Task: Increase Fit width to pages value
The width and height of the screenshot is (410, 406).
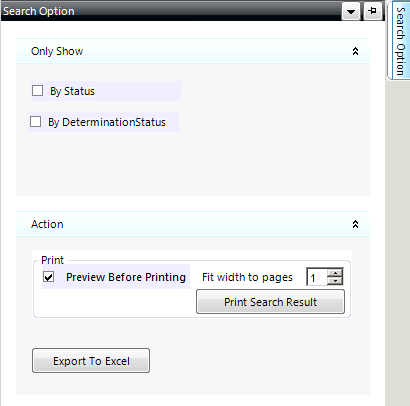Action: click(x=335, y=273)
